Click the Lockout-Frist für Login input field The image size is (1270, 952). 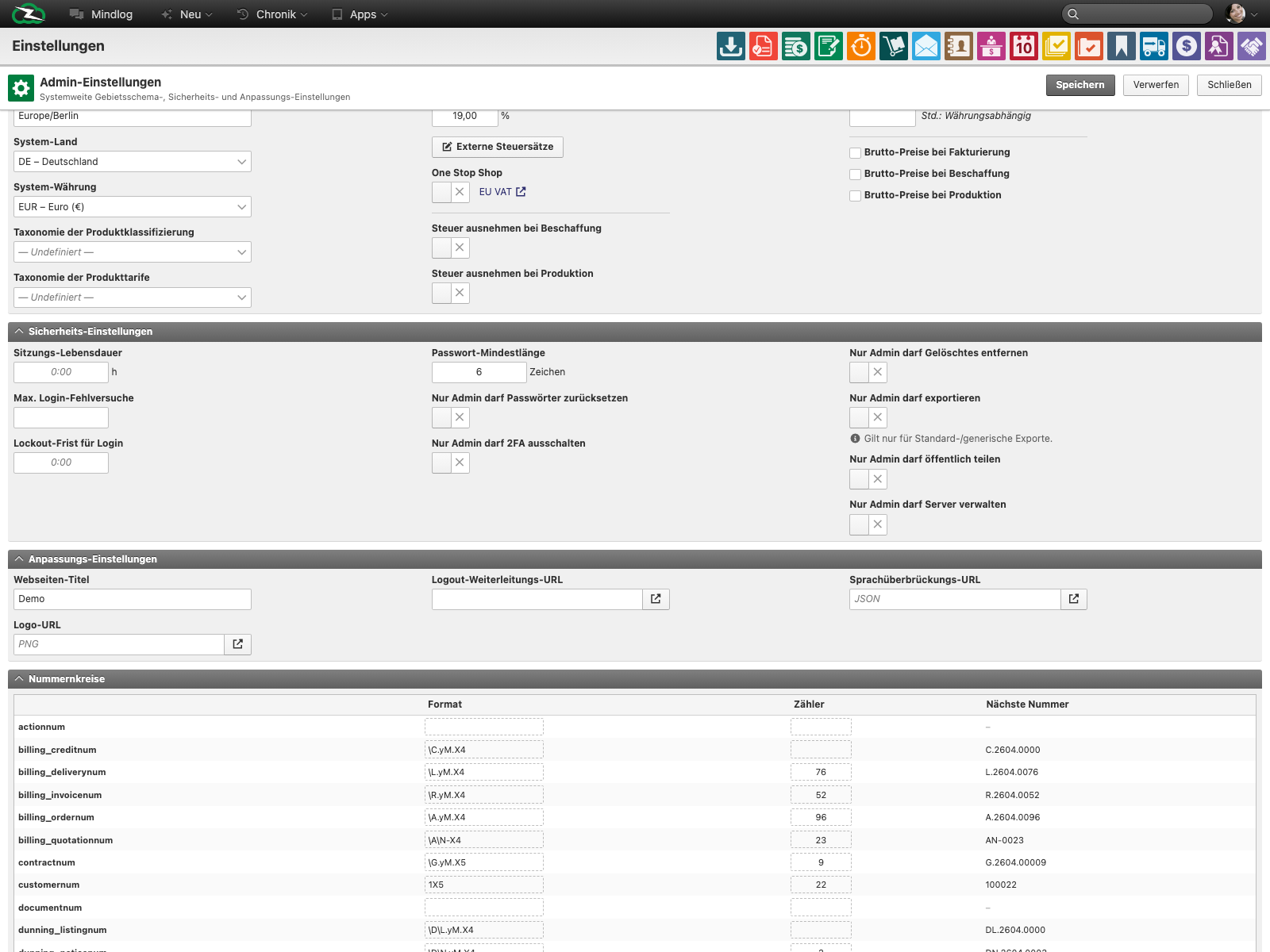[x=61, y=463]
